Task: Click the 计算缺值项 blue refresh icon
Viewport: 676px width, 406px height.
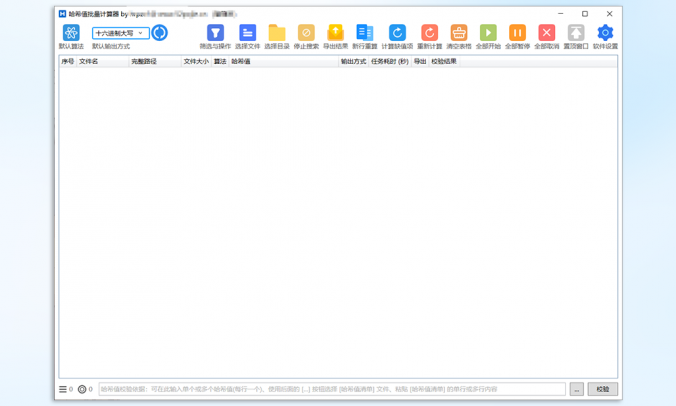Action: click(397, 33)
